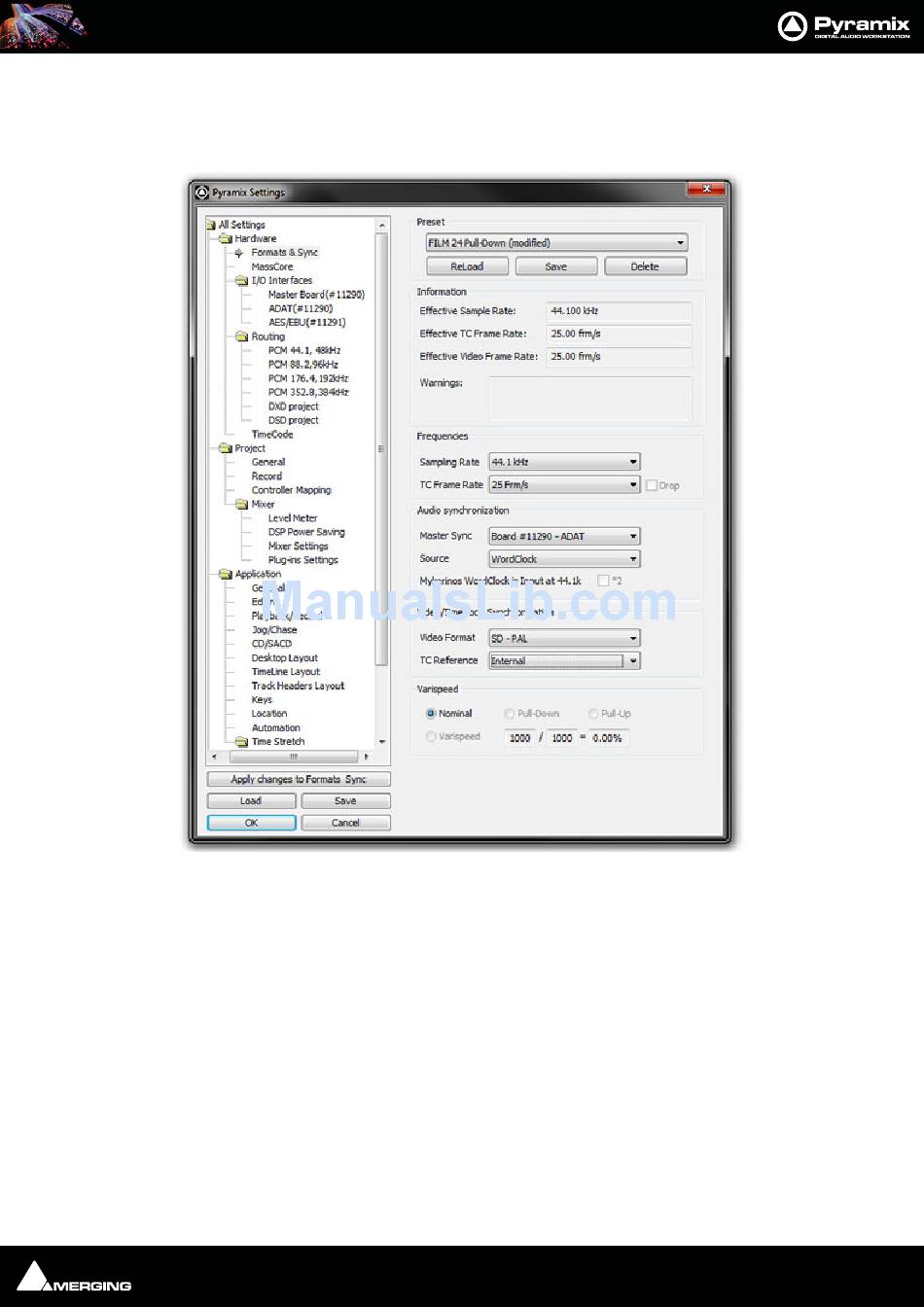
Task: Click the Pyramix Settings title bar icon
Action: point(202,193)
